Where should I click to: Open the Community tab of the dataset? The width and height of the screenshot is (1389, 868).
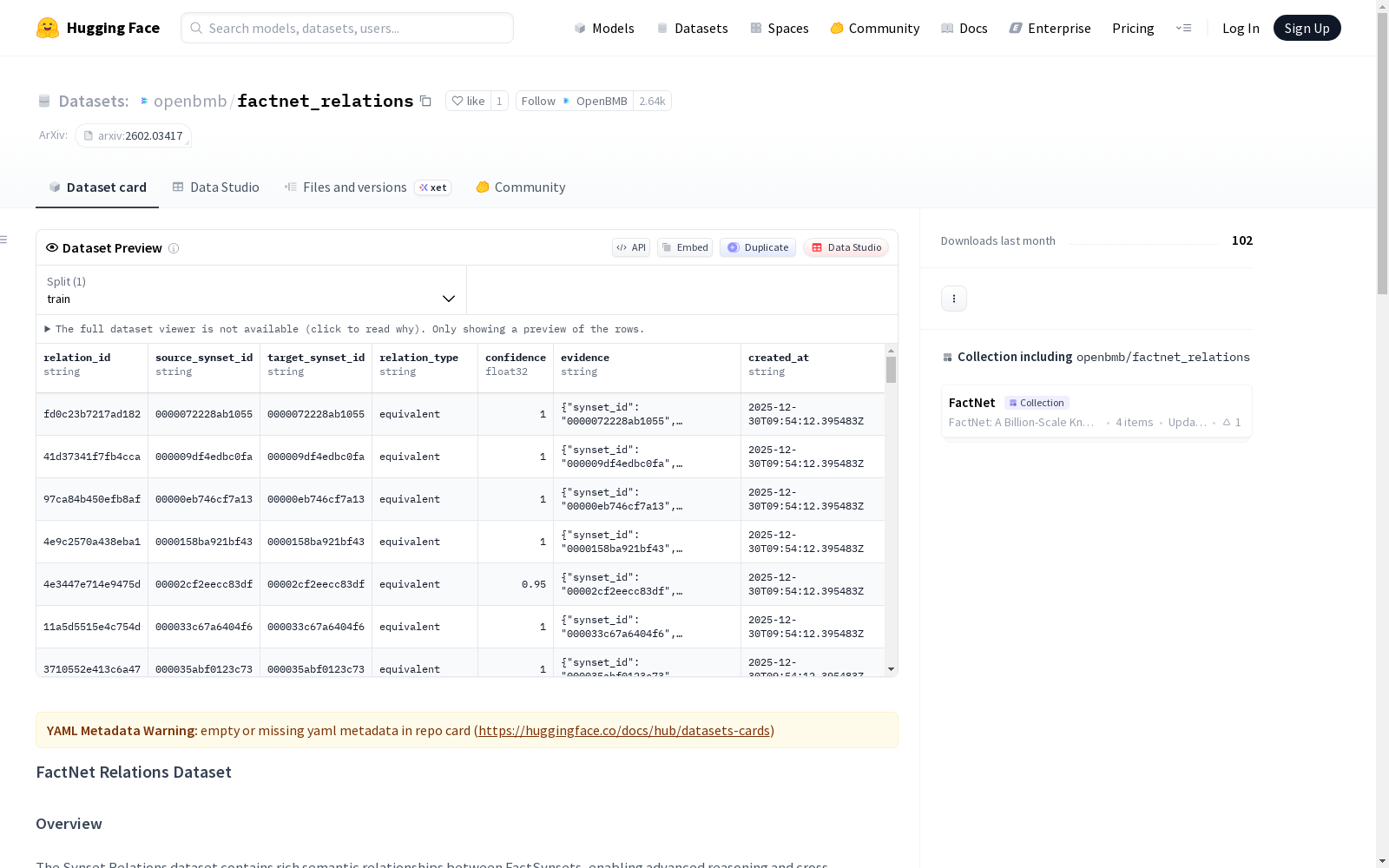pos(521,187)
